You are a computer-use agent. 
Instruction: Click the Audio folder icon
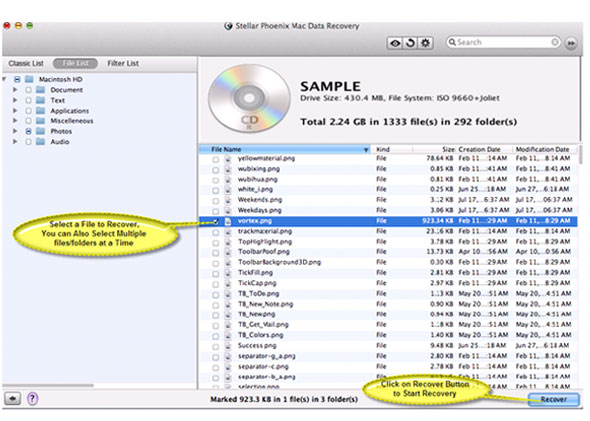pyautogui.click(x=41, y=142)
